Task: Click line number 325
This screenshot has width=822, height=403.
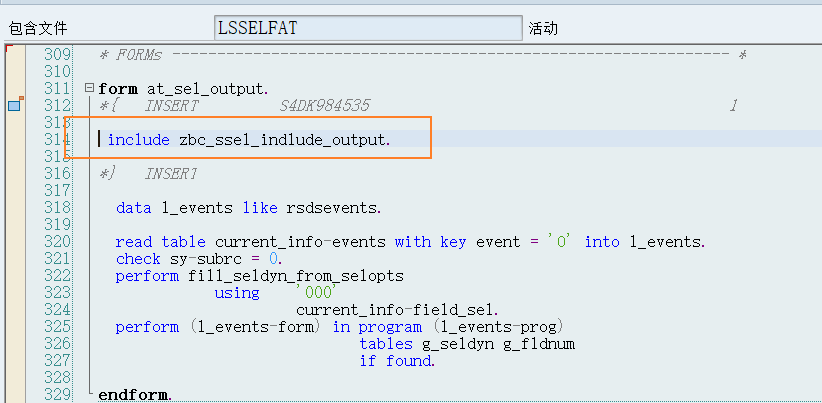Action: click(x=57, y=326)
